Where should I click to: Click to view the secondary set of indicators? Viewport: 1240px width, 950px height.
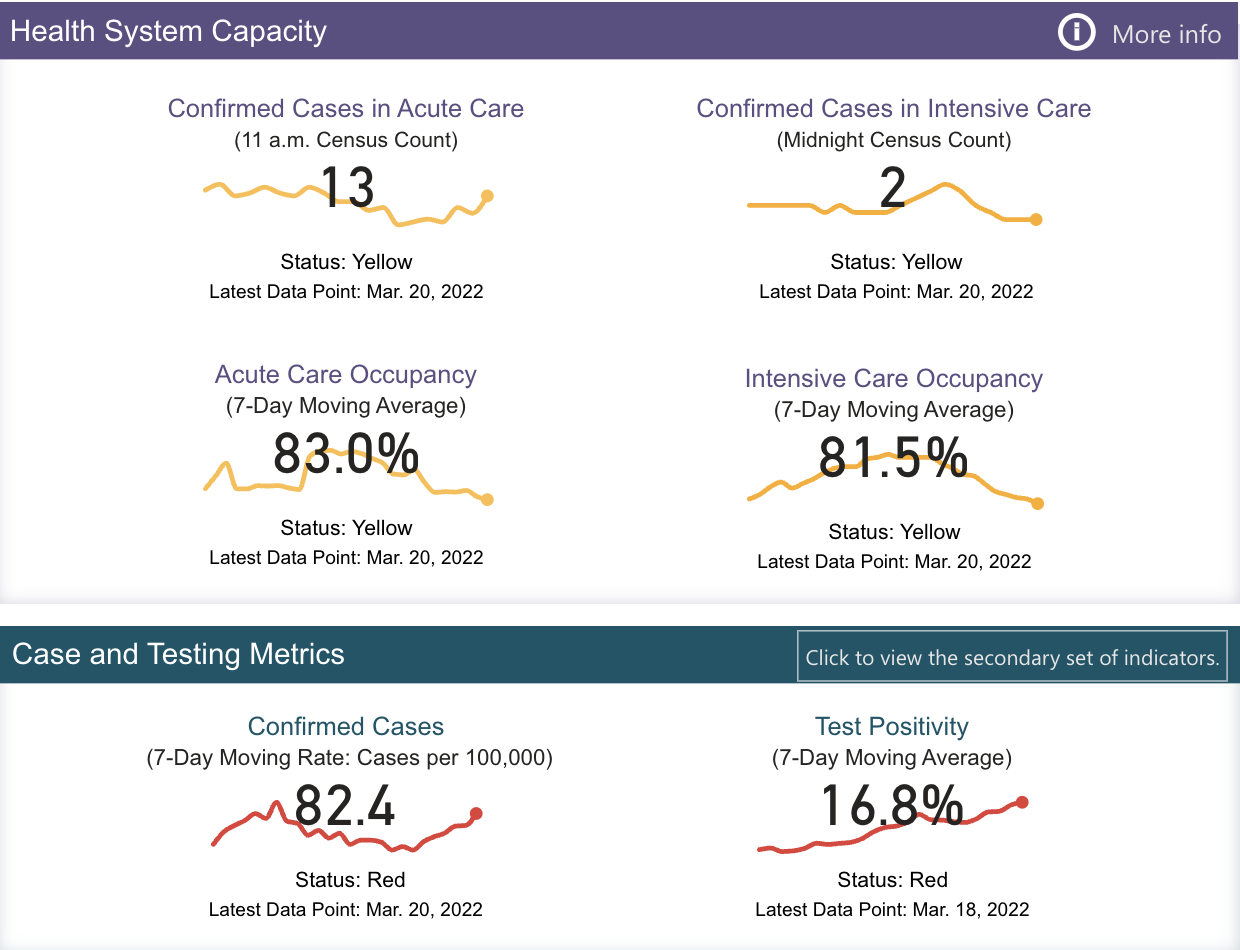[x=1012, y=657]
